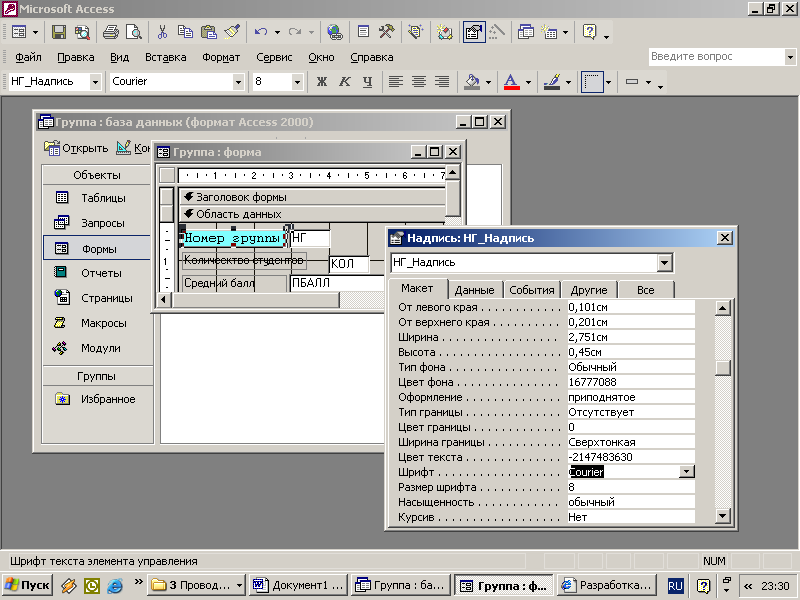Switch to the События tab
The width and height of the screenshot is (800, 600).
(532, 290)
